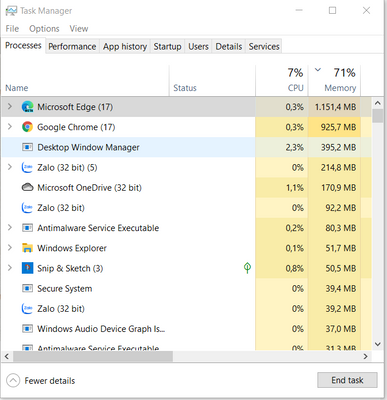
Task: Click the horizontal scrollbar right arrow
Action: [366, 356]
